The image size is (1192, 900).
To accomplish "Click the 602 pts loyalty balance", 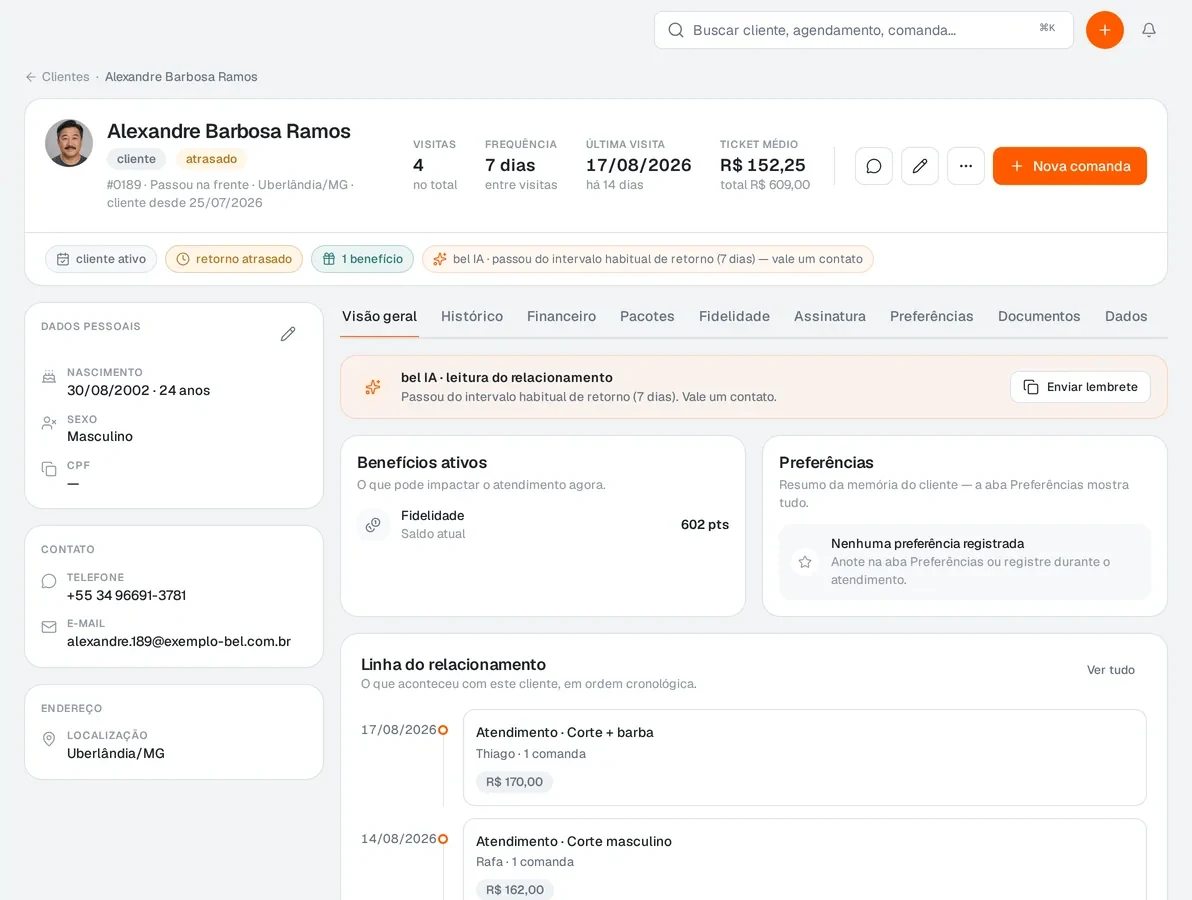I will pyautogui.click(x=705, y=524).
